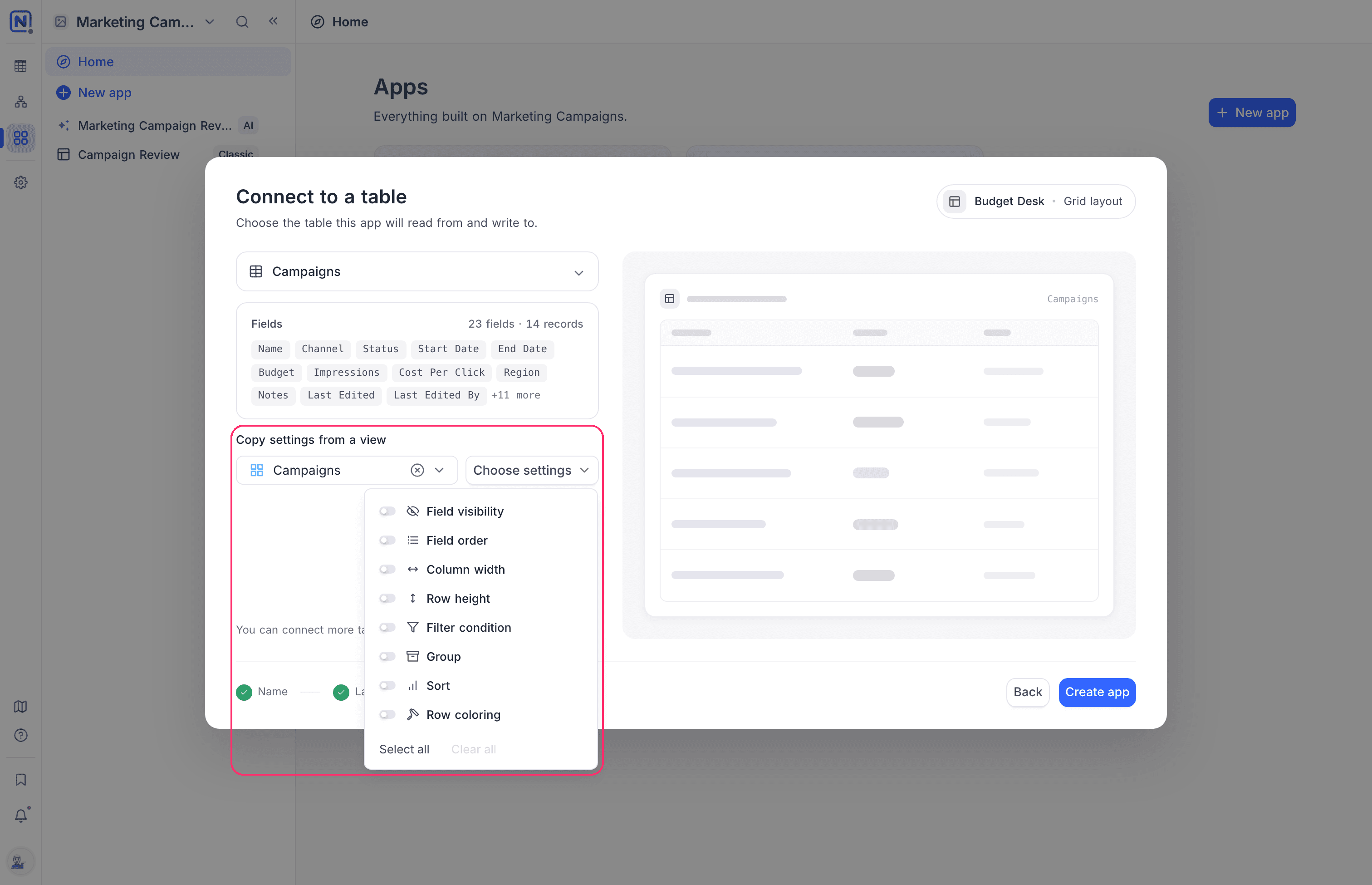Turn on the Column width toggle
This screenshot has width=1372, height=885.
[x=387, y=569]
